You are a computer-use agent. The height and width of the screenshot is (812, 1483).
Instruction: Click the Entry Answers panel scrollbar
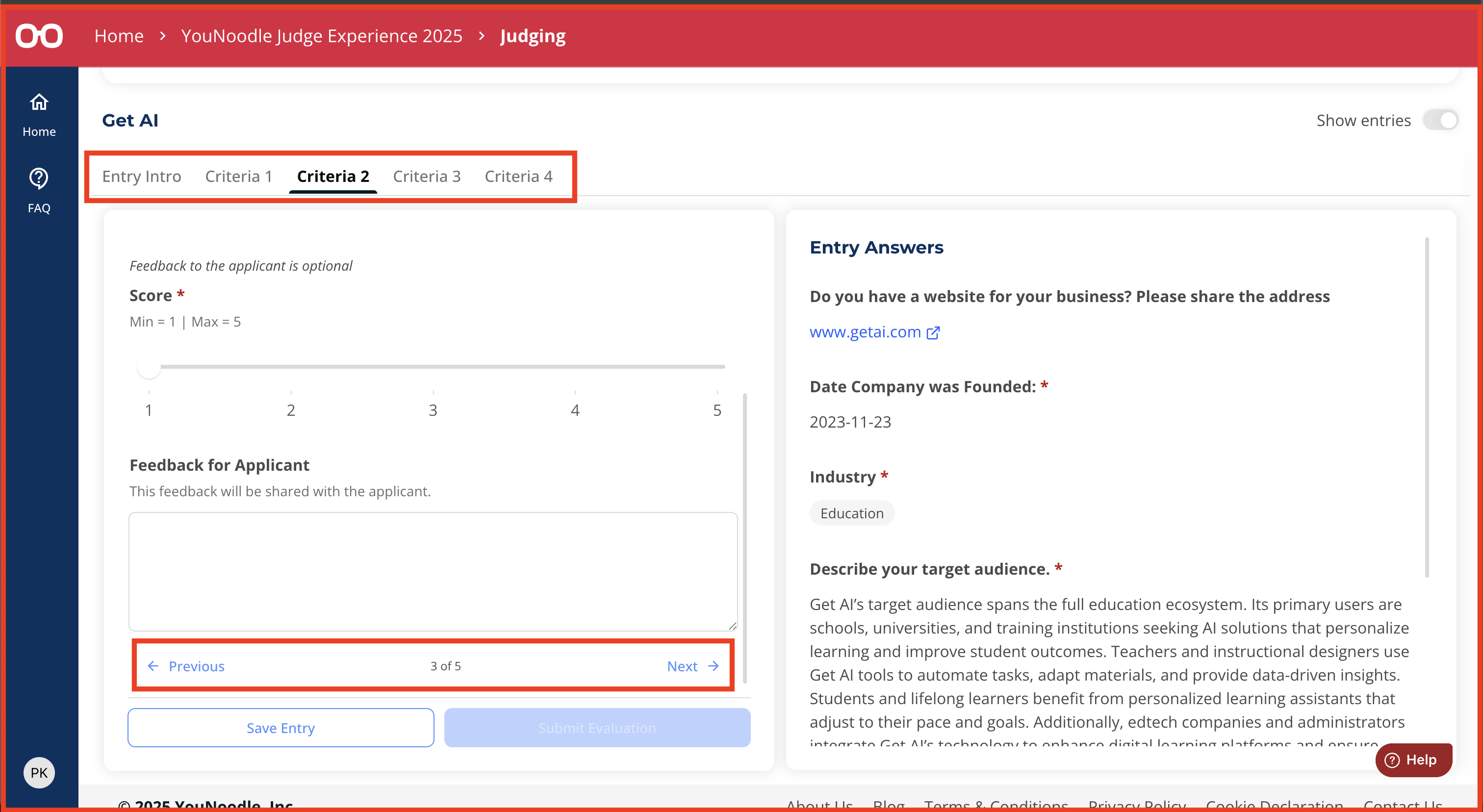pos(1427,406)
